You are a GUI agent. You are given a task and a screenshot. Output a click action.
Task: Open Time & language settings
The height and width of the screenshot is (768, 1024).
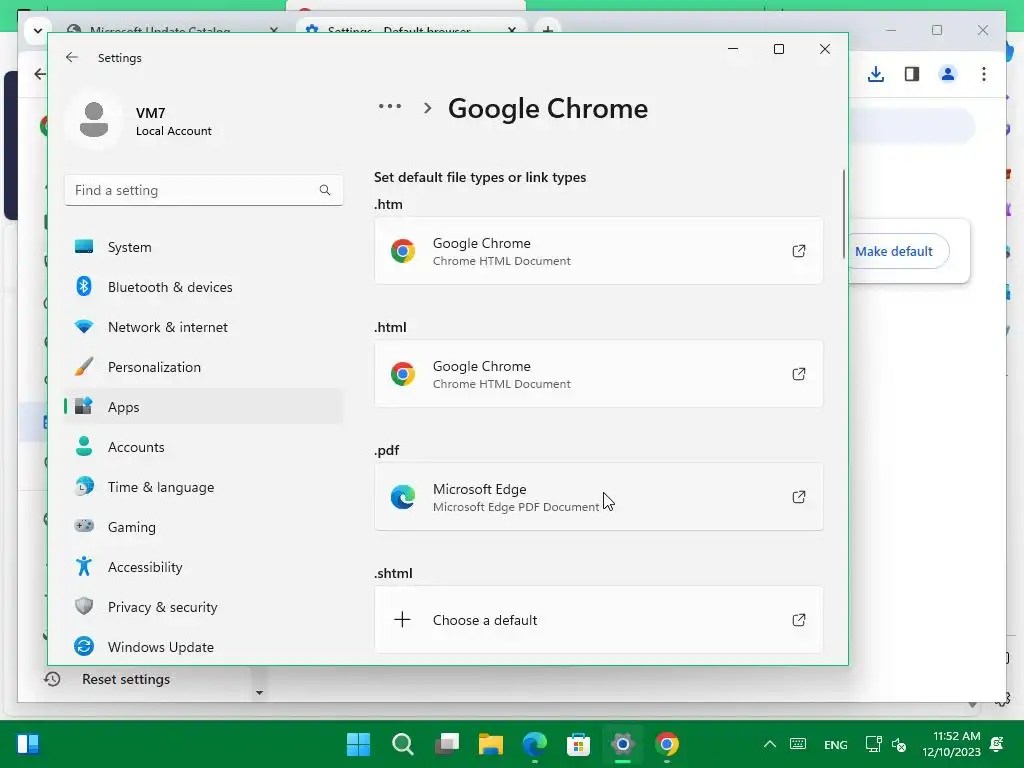coord(204,487)
